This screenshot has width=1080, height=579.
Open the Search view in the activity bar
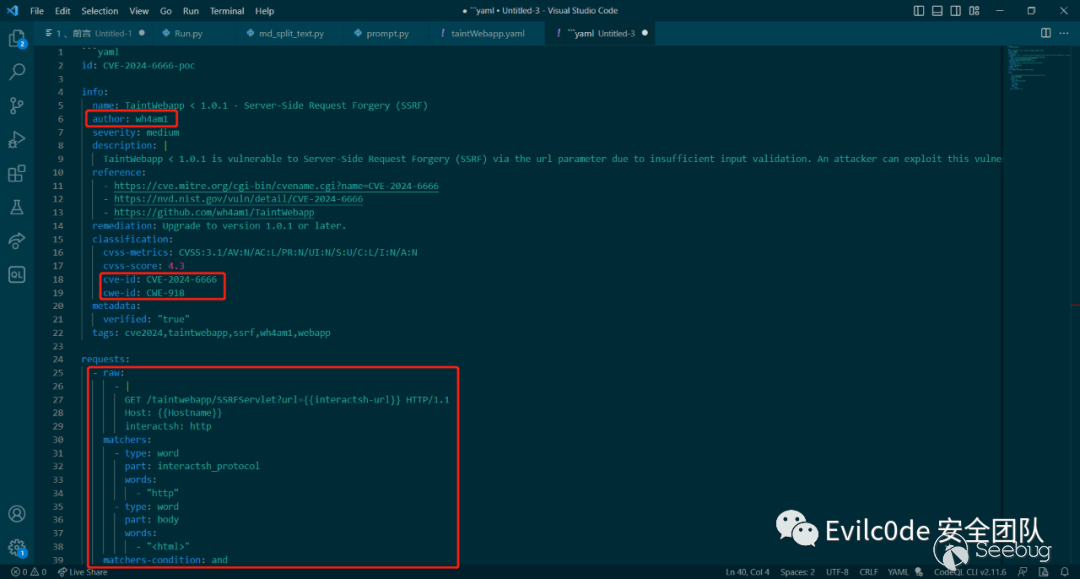[x=17, y=72]
